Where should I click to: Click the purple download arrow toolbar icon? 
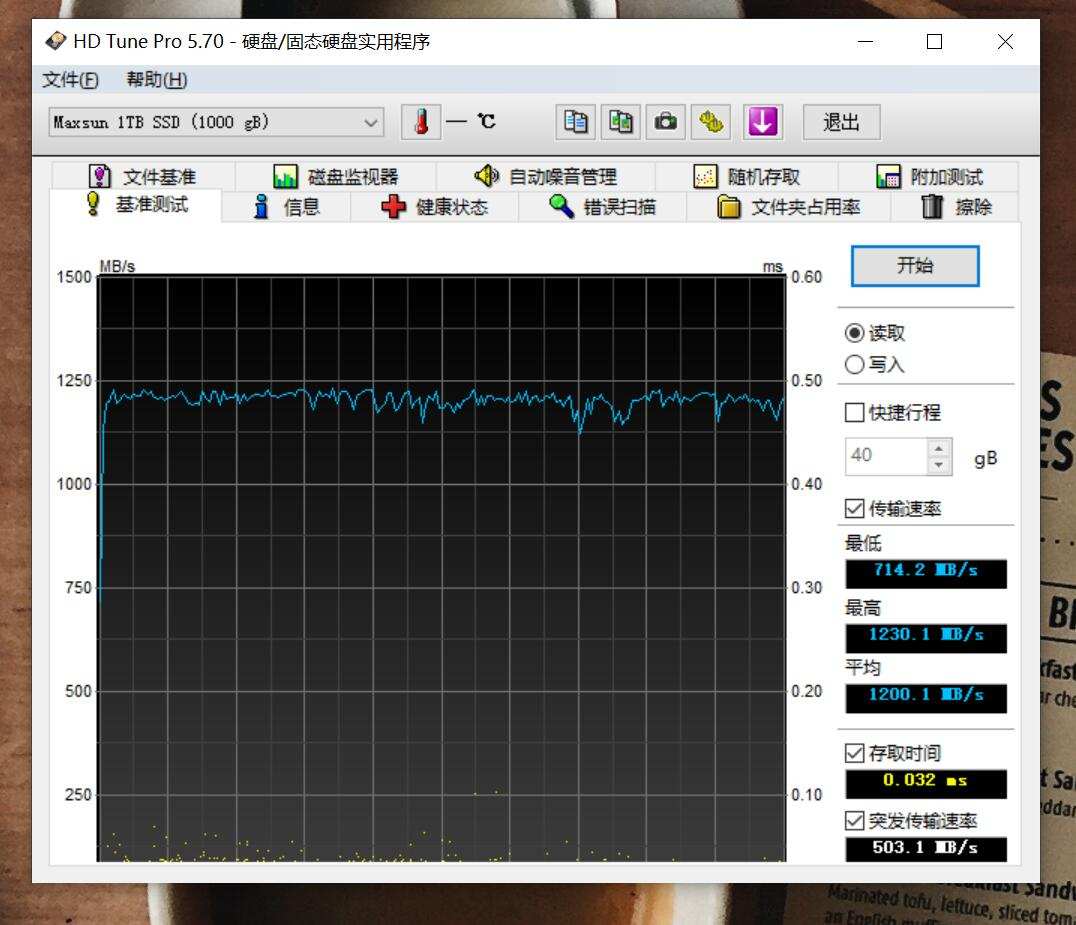[x=763, y=120]
